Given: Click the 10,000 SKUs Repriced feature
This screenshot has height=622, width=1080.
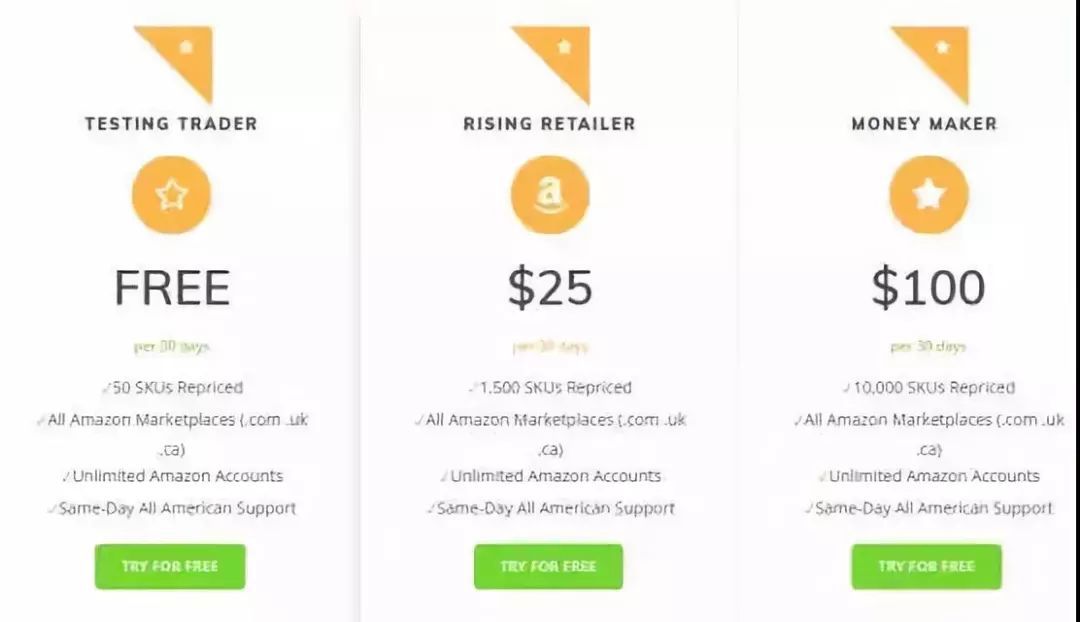Looking at the screenshot, I should (x=928, y=387).
